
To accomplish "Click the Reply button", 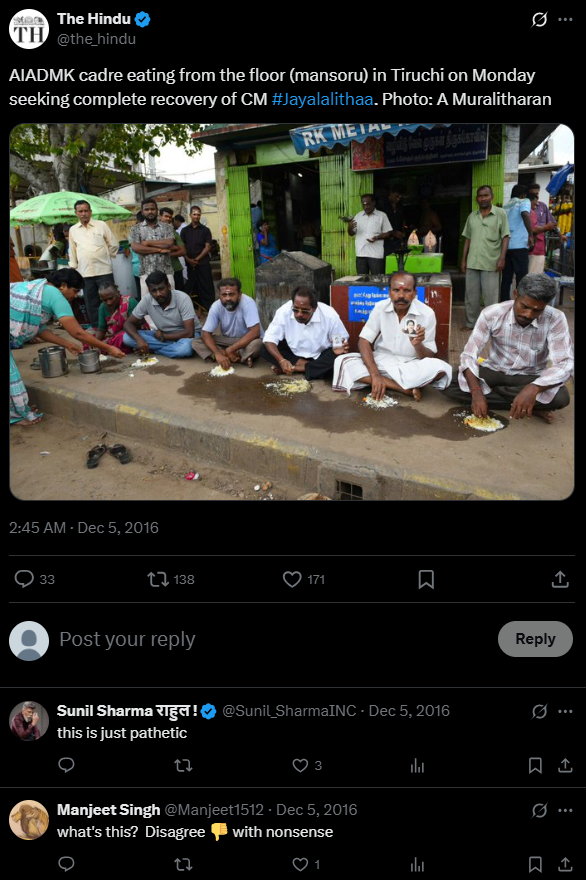I will (535, 639).
